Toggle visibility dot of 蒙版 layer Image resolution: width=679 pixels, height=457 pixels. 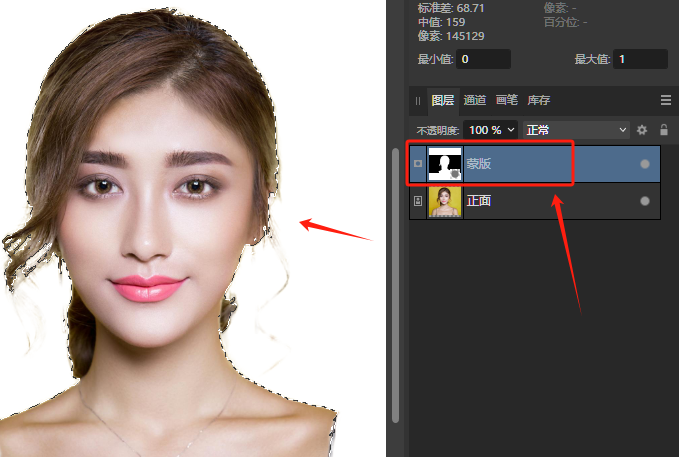tap(644, 164)
